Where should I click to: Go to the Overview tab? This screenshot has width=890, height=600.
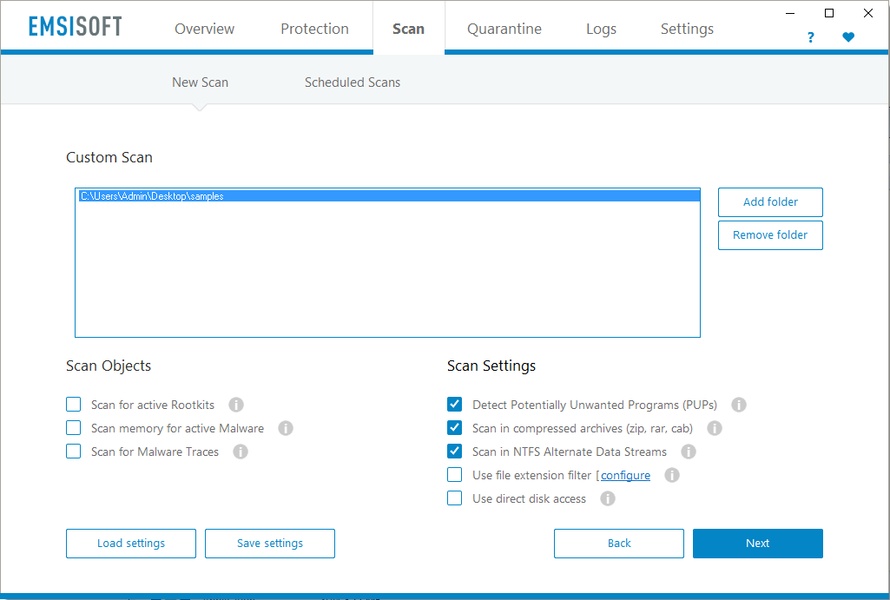pyautogui.click(x=204, y=29)
